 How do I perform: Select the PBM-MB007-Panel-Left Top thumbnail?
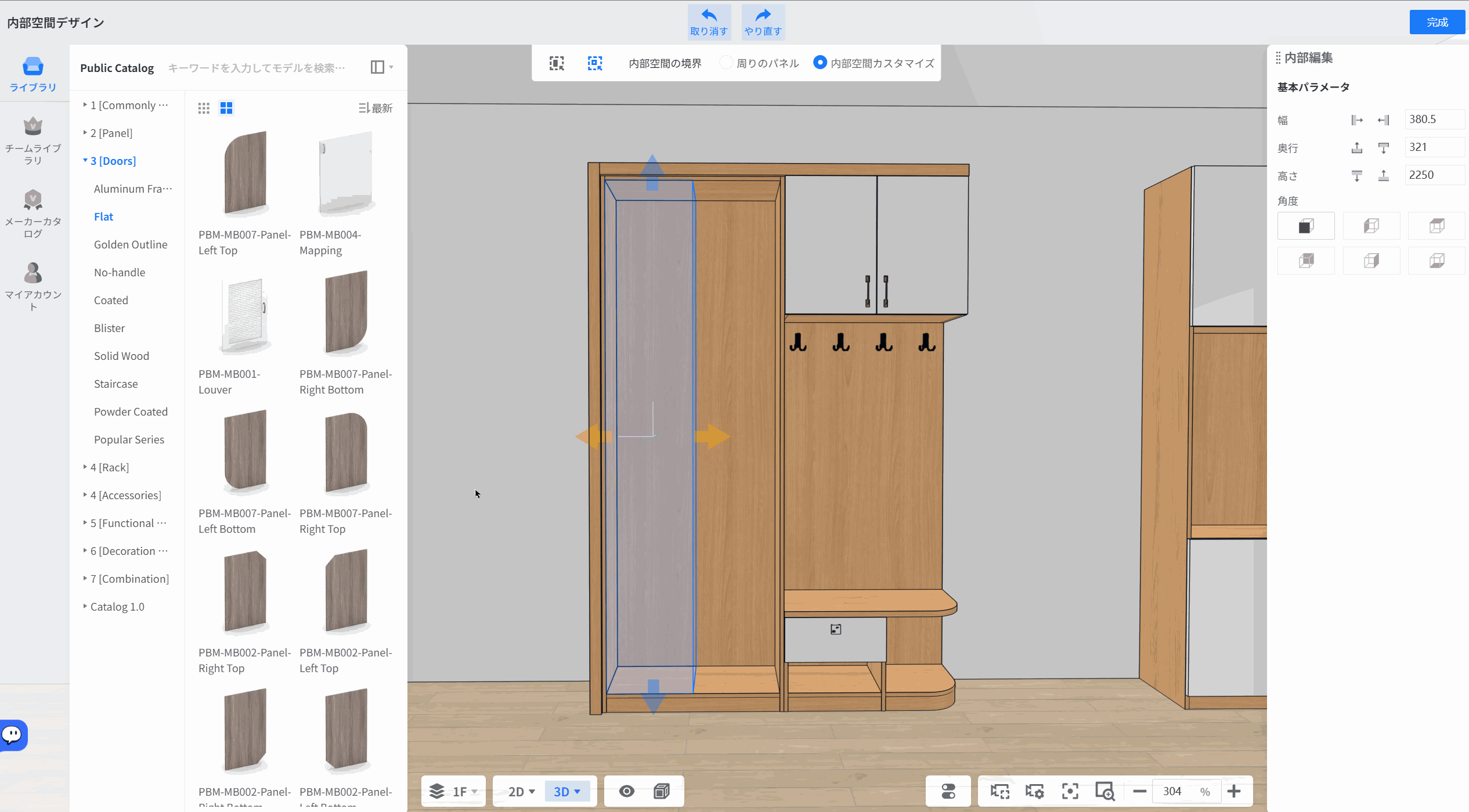click(246, 173)
